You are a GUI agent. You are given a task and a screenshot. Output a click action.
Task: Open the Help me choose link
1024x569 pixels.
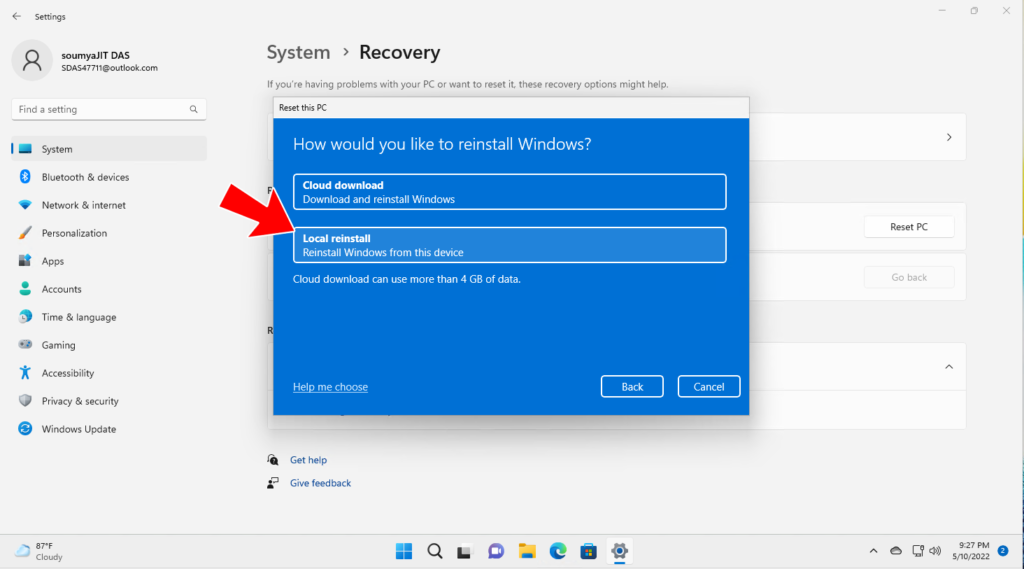[x=330, y=387]
